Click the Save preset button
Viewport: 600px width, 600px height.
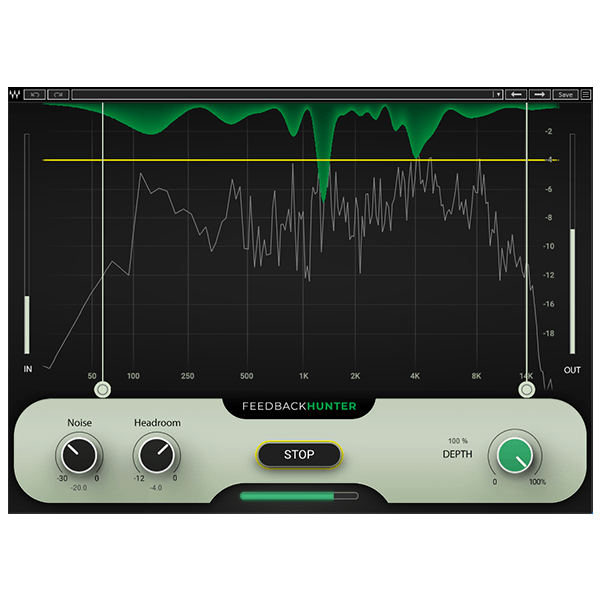[x=566, y=94]
